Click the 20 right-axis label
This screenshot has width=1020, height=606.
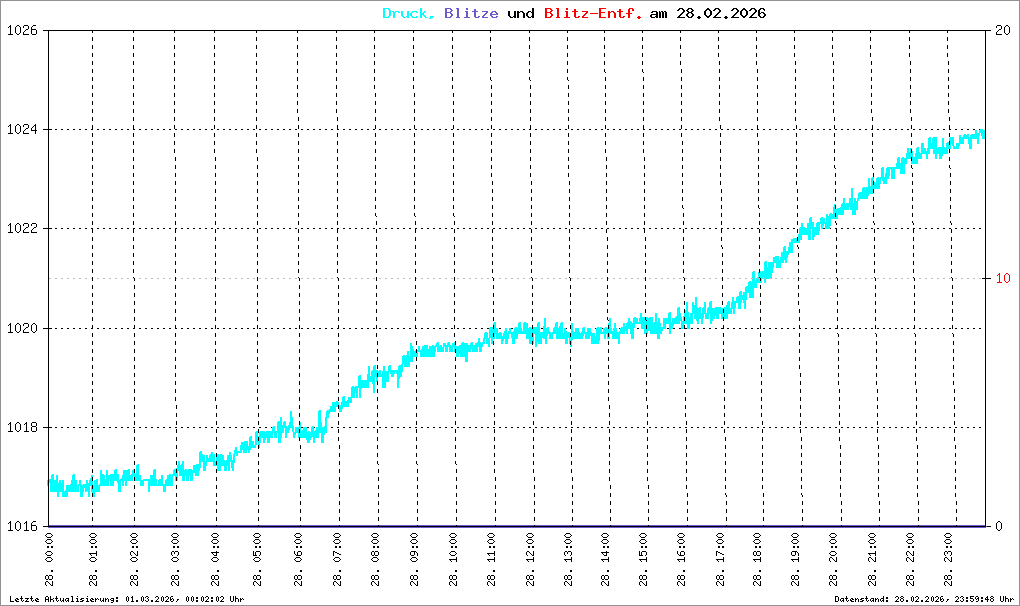tap(1003, 30)
